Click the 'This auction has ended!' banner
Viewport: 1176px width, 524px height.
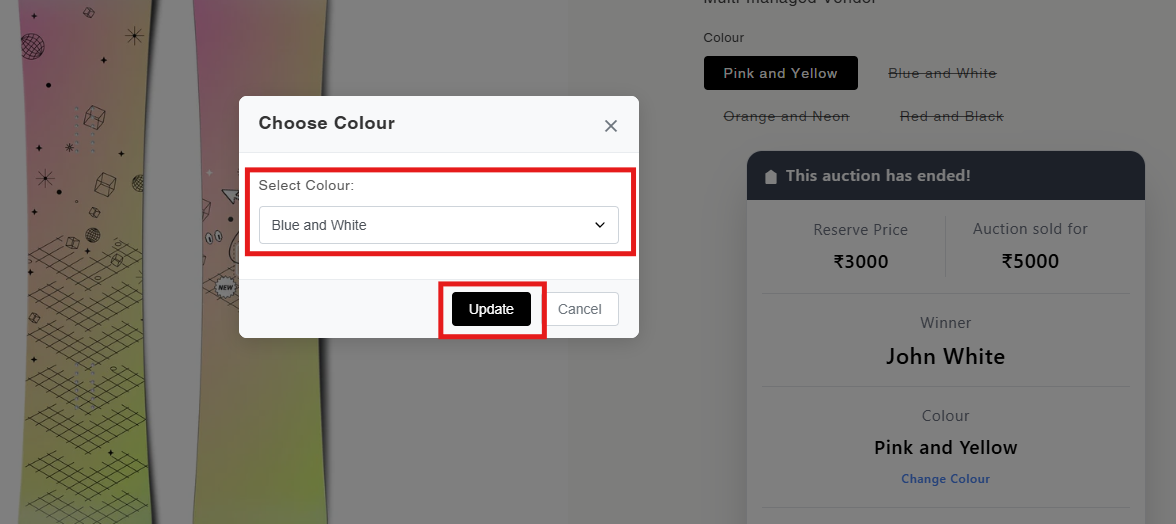(x=946, y=175)
